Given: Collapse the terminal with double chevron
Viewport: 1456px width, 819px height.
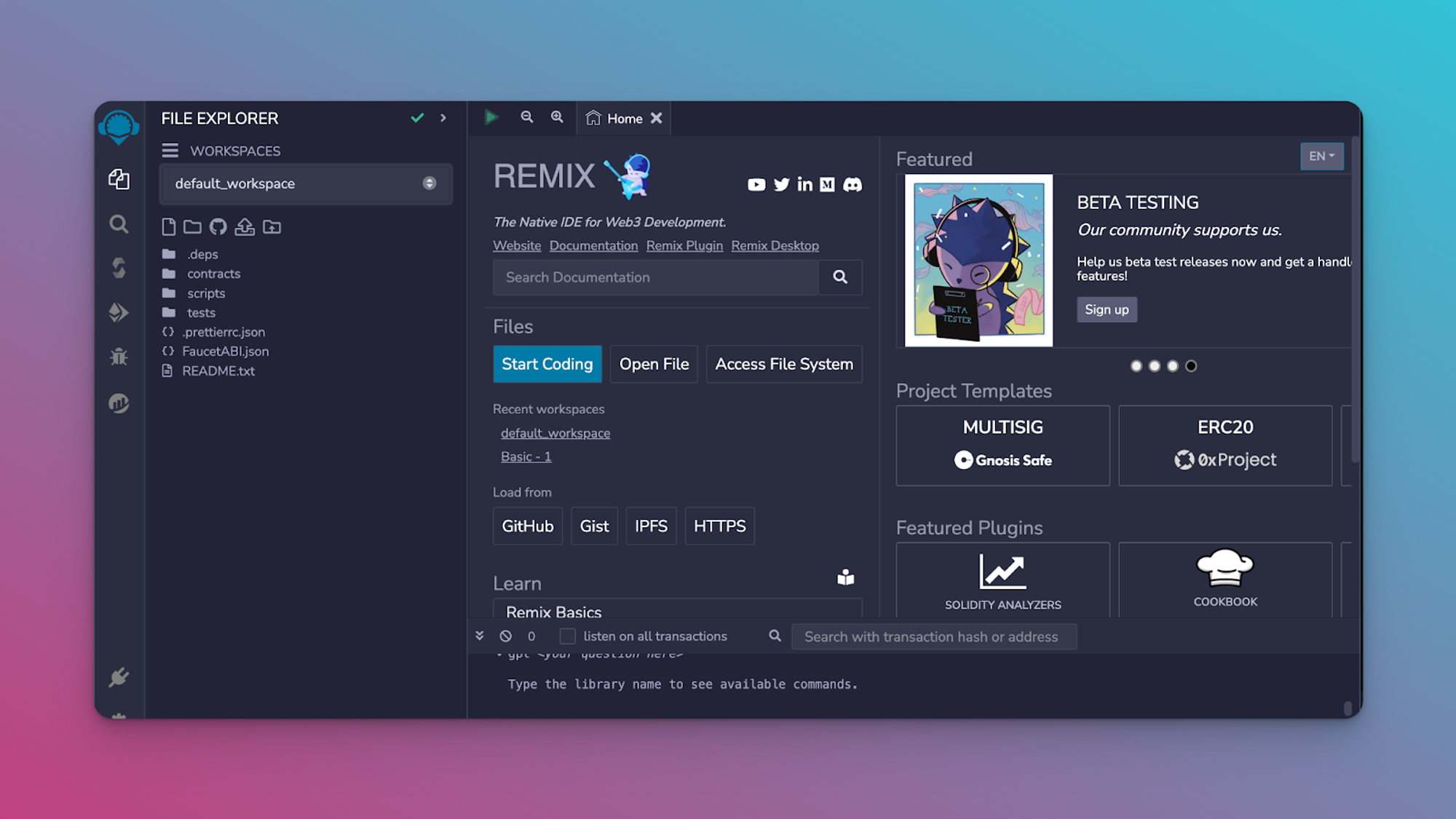Looking at the screenshot, I should point(479,636).
